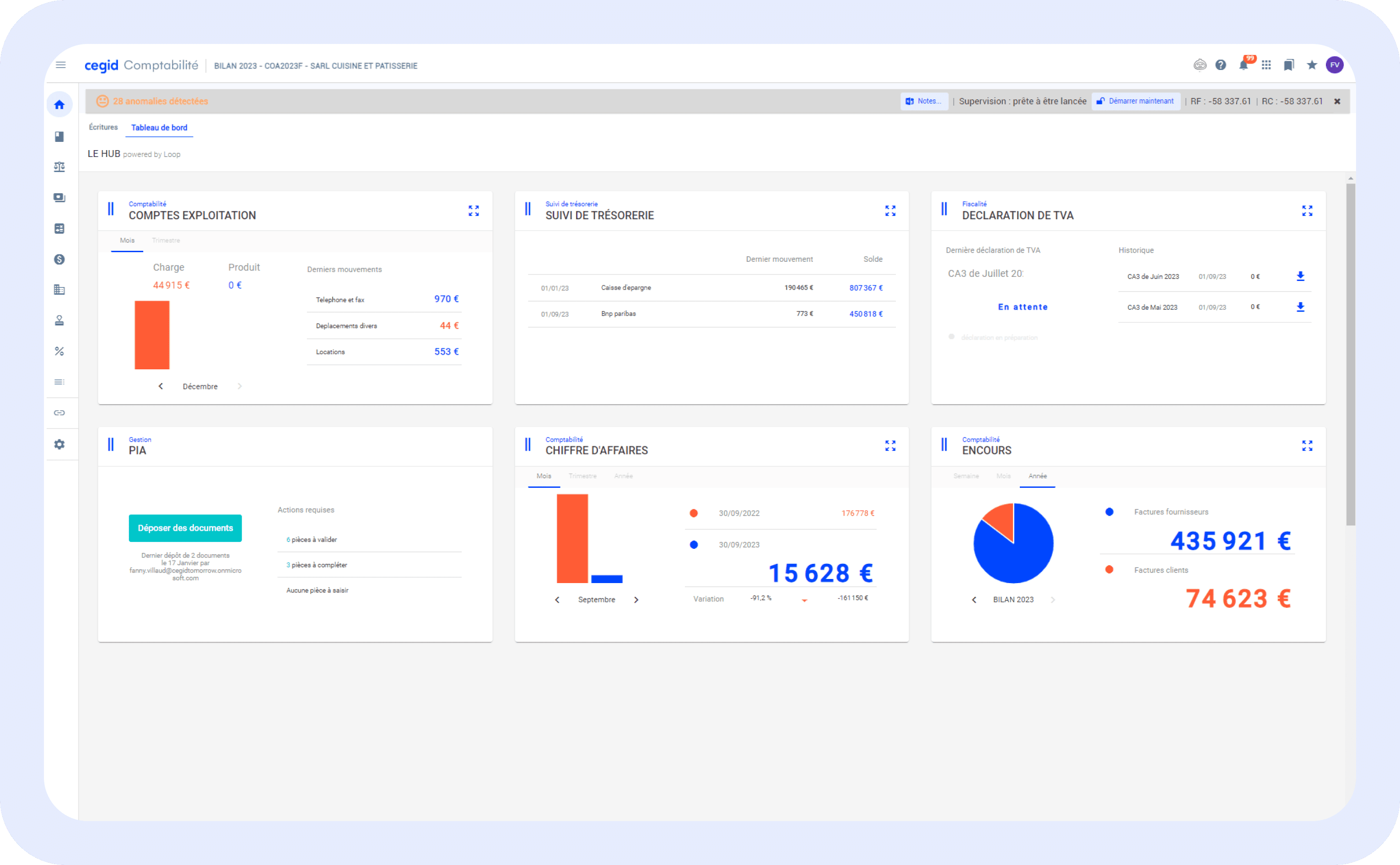Open the help question mark icon
The width and height of the screenshot is (1400, 865).
pyautogui.click(x=1221, y=65)
